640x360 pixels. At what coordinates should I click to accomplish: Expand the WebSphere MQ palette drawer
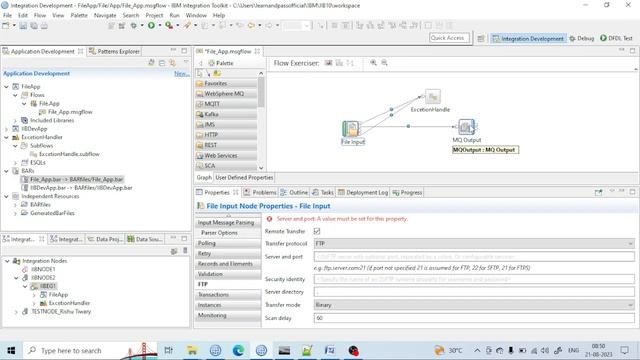[226, 93]
